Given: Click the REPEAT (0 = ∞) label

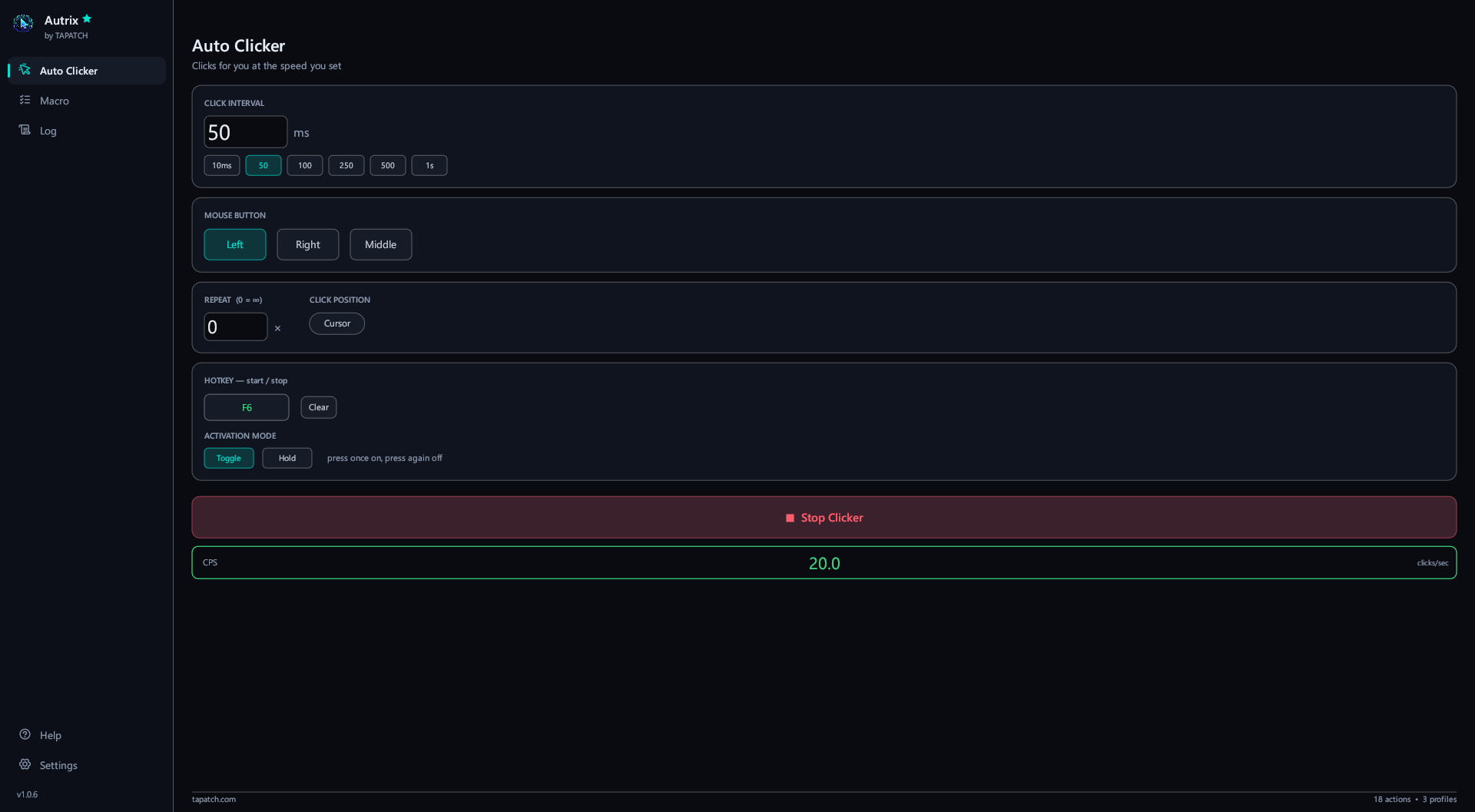Looking at the screenshot, I should [233, 300].
